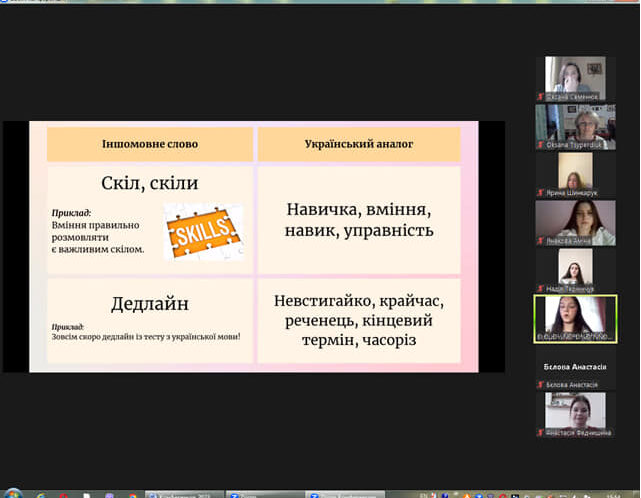Click muted mic icon beside Бєлова Анастасія
Screen dimensions: 641x498
tap(540, 385)
